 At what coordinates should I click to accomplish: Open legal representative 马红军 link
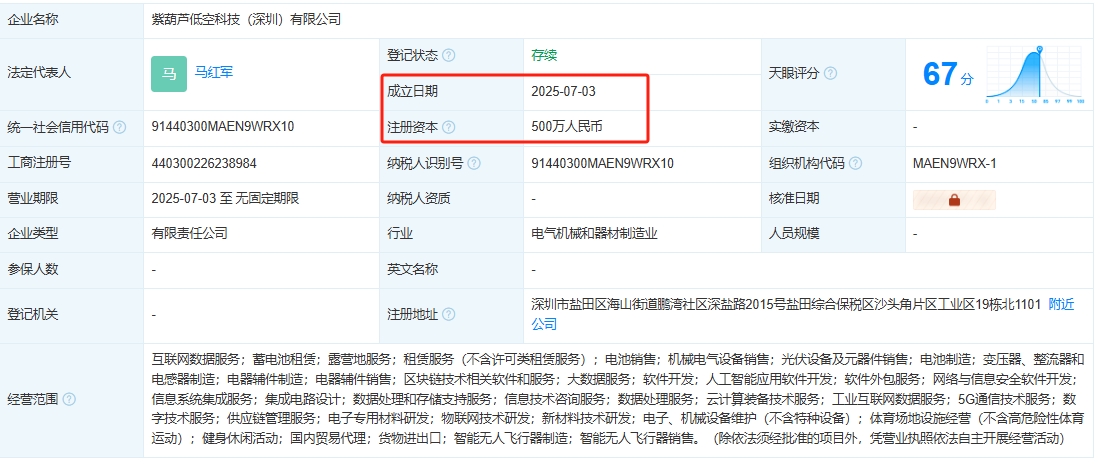(214, 72)
